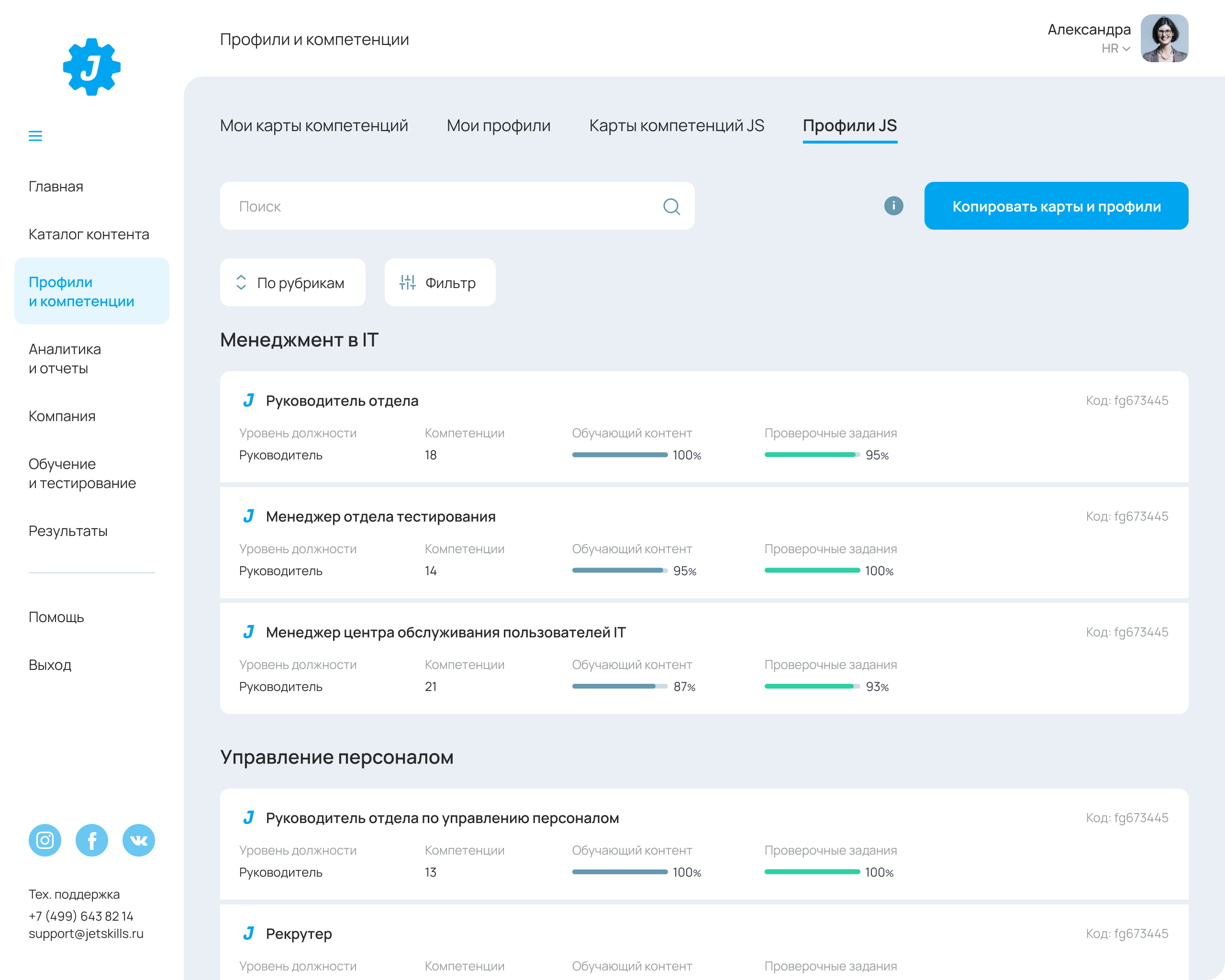Click the Instagram icon in the sidebar
The width and height of the screenshot is (1225, 980).
pos(45,840)
